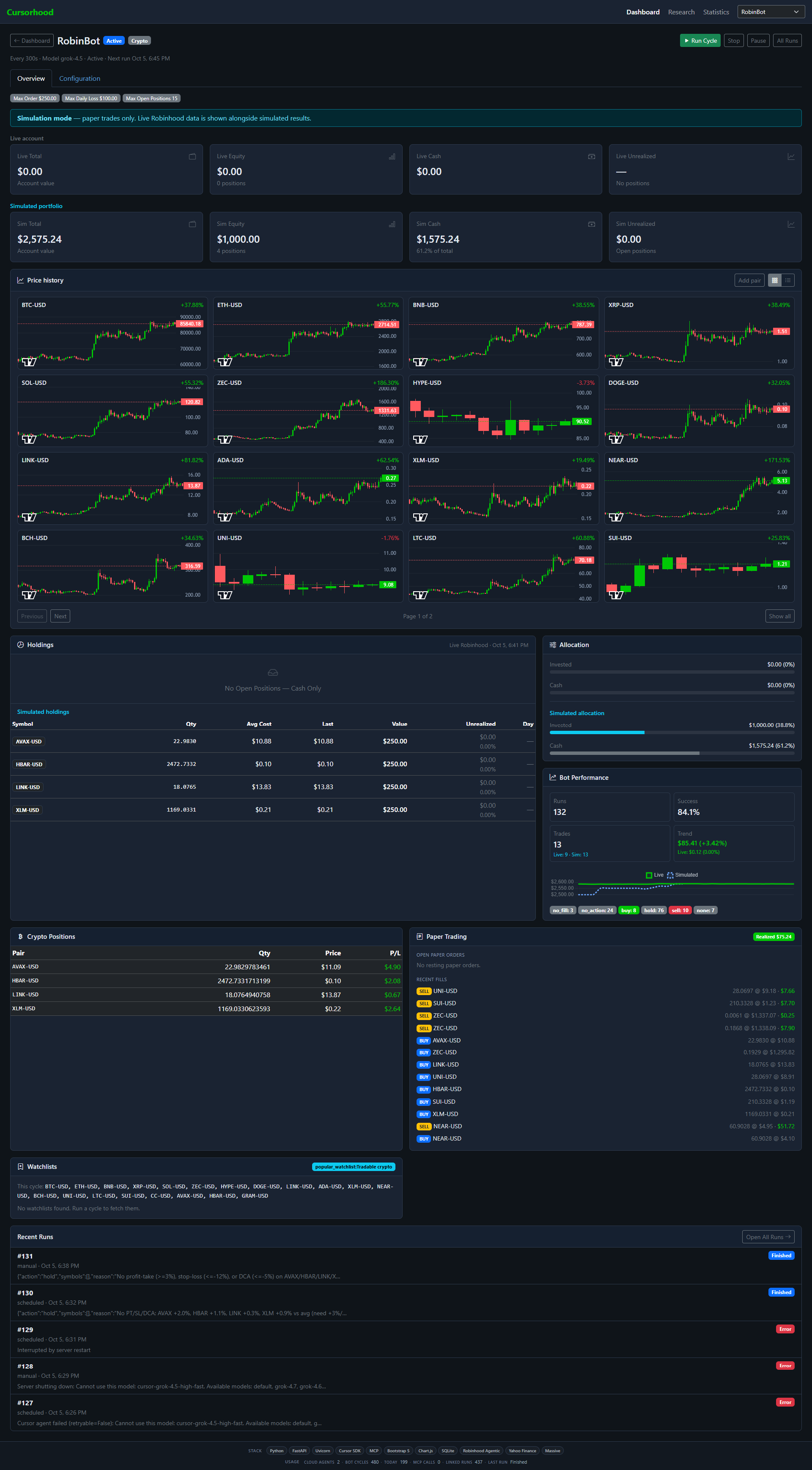Click the Pause button
812x1470 pixels.
[758, 41]
